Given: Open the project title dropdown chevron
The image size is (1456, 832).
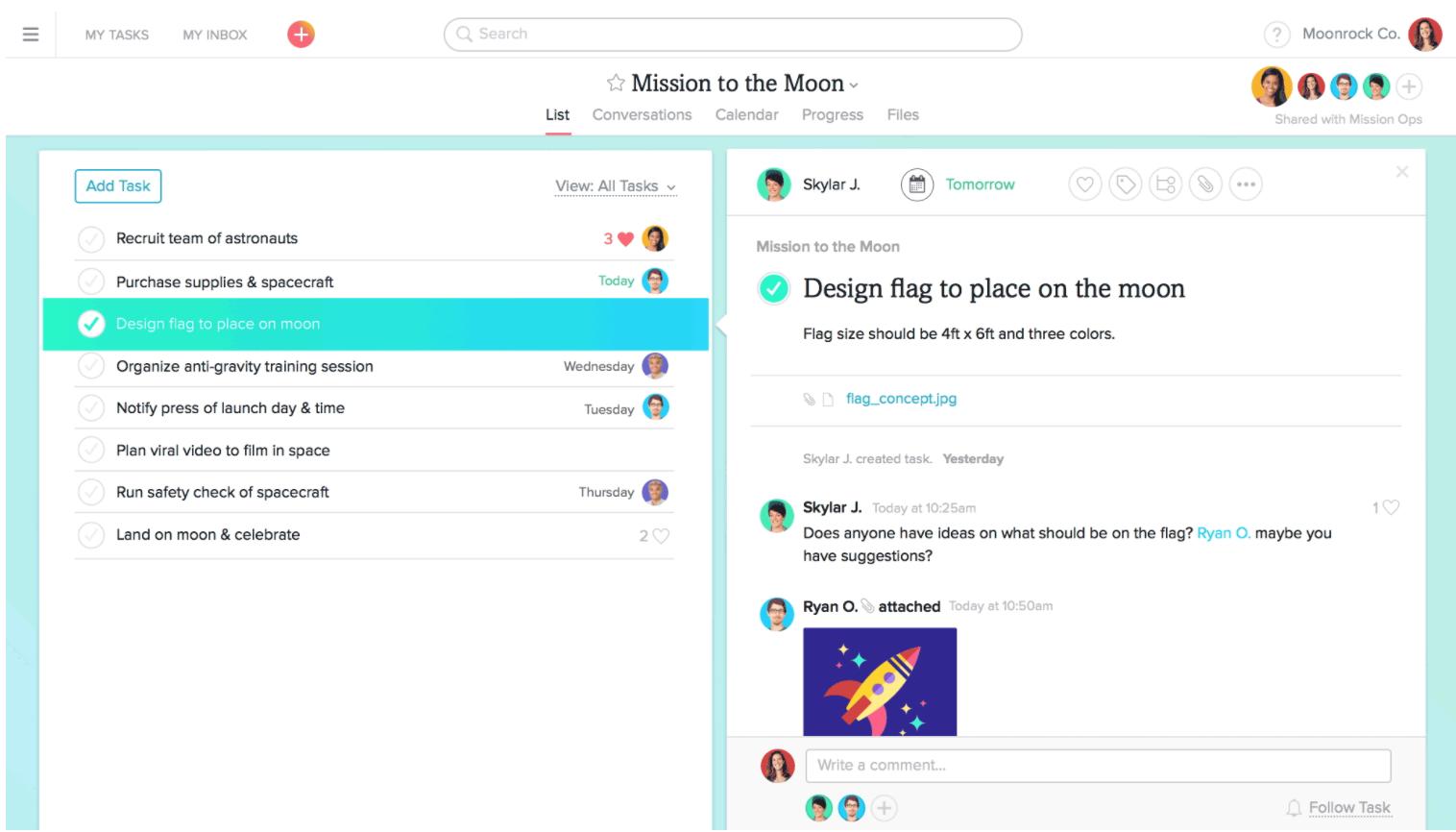Looking at the screenshot, I should 854,86.
